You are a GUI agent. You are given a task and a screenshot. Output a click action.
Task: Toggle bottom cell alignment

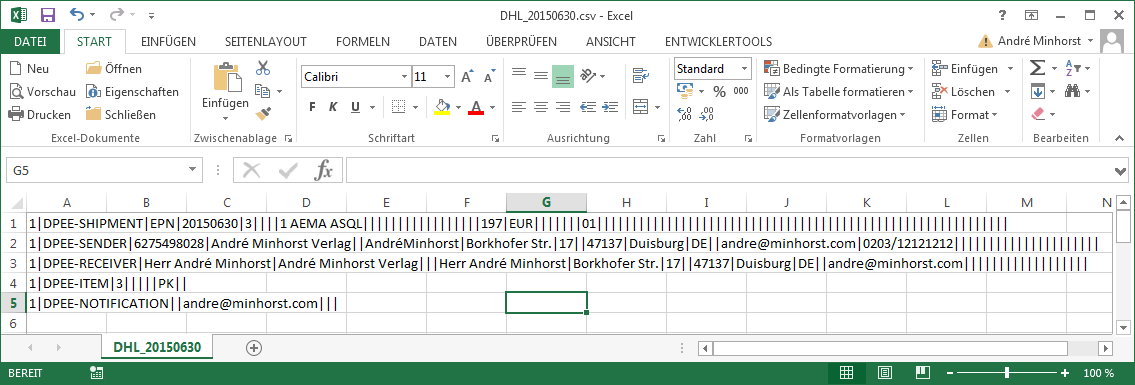click(x=563, y=76)
